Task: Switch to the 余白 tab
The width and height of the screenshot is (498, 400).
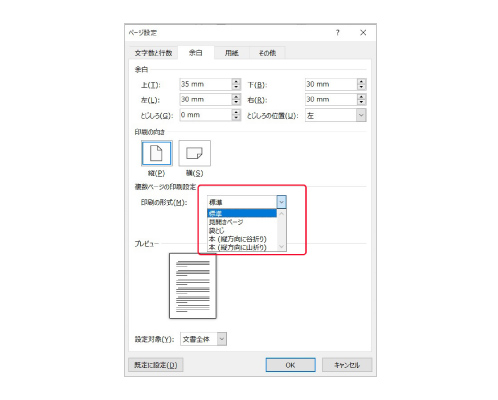Action: click(196, 53)
